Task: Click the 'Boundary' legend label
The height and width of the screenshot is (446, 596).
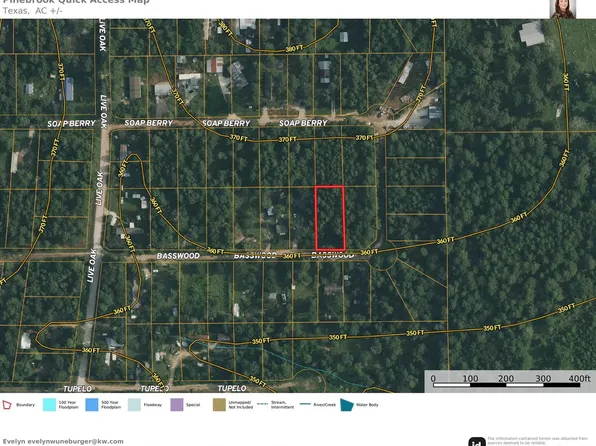Action: coord(25,405)
